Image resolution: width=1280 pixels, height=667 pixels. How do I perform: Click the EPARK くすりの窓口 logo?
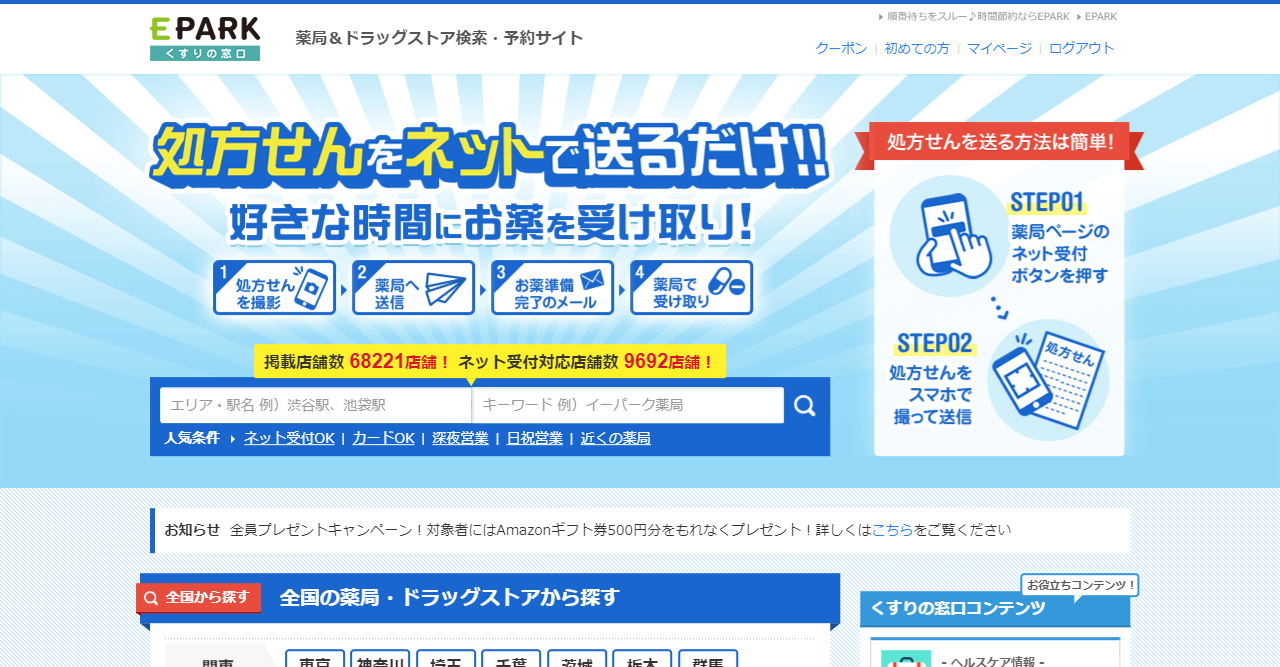[205, 39]
